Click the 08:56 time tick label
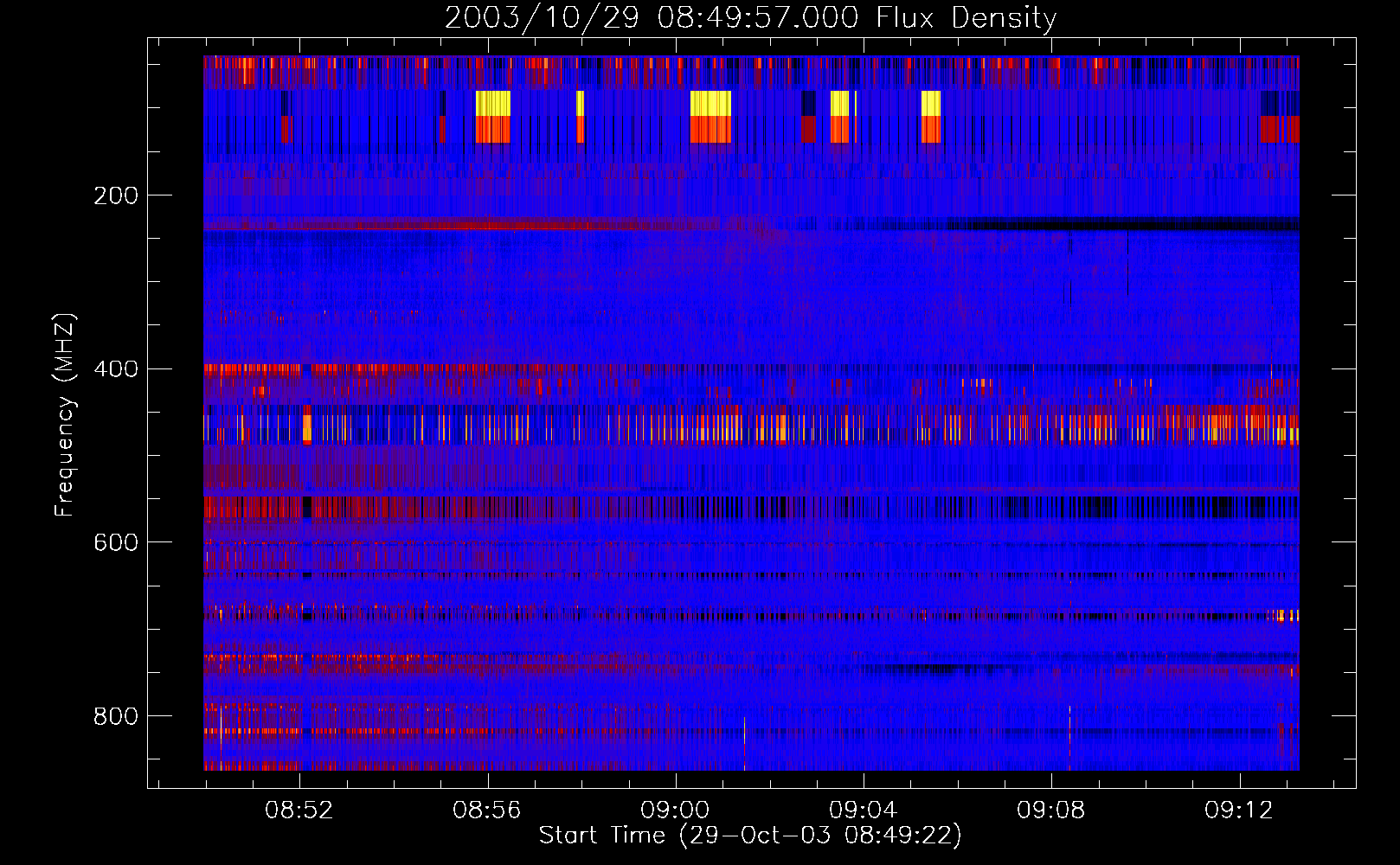 click(x=487, y=810)
